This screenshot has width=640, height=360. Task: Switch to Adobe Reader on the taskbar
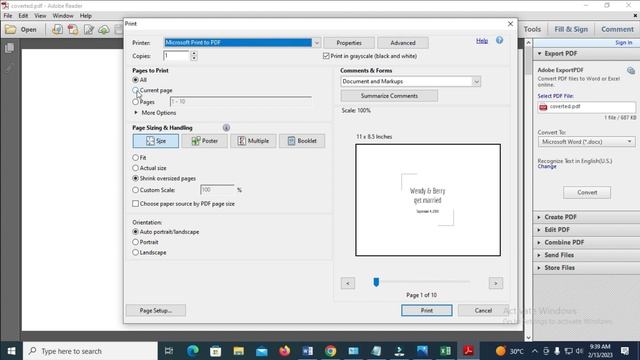pos(468,351)
